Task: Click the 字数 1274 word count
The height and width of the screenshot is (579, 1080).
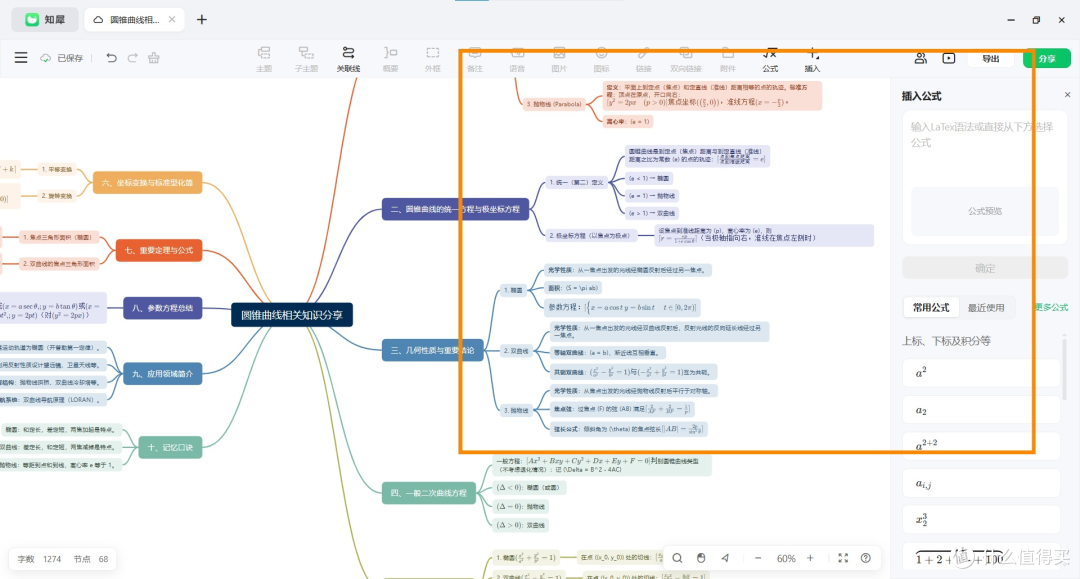Action: [x=39, y=559]
